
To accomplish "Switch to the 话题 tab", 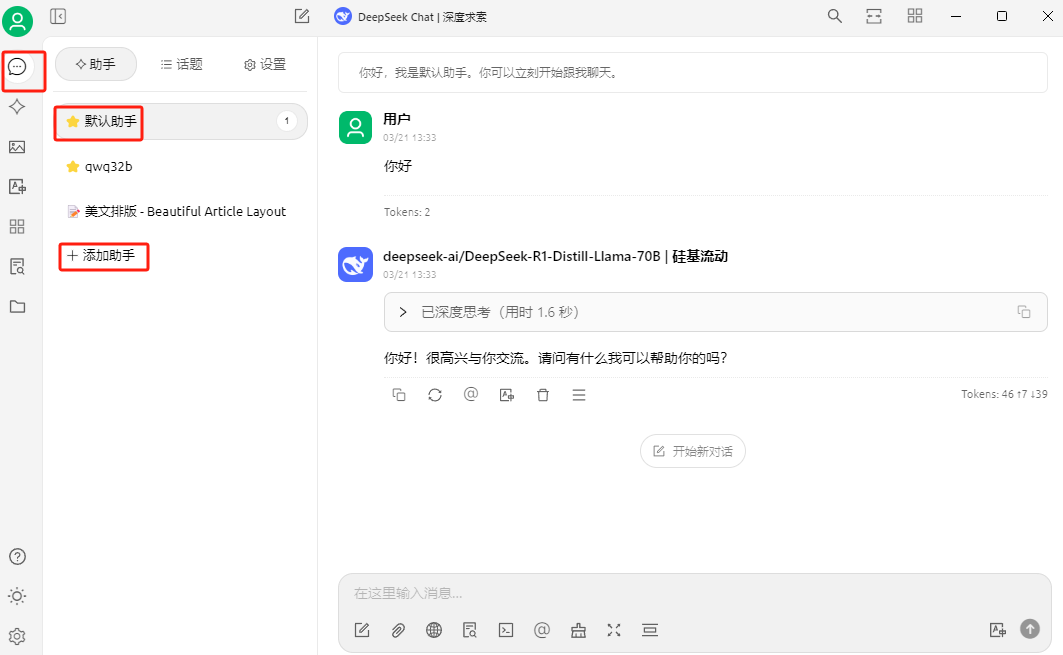I will click(x=182, y=64).
